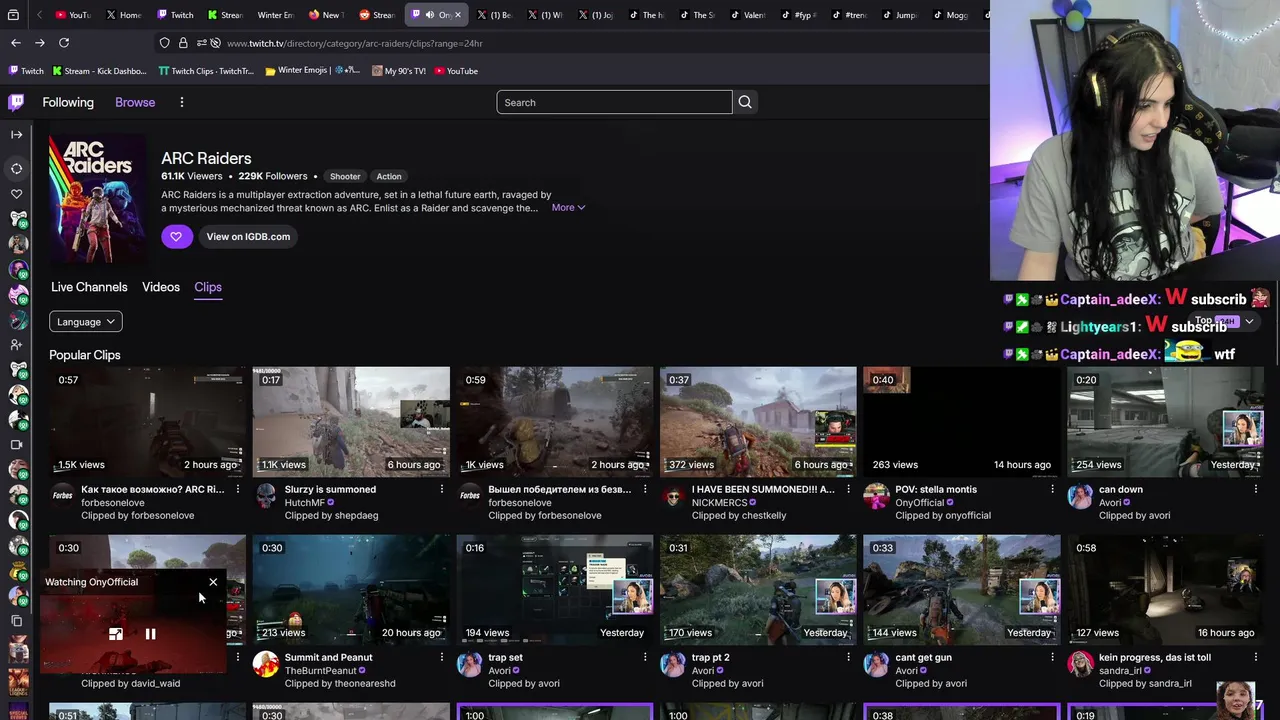Open the Language filter dropdown

[x=86, y=322]
